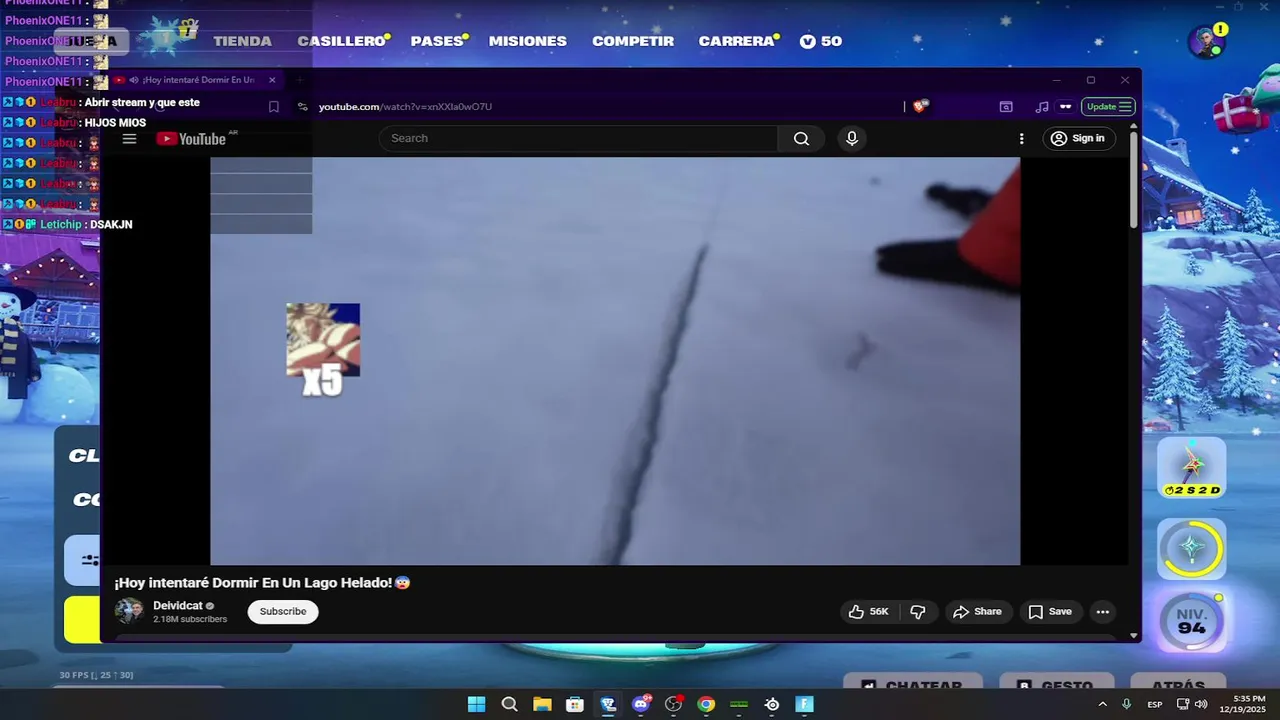Subscribe to Deividcat
The height and width of the screenshot is (720, 1280).
pyautogui.click(x=283, y=611)
